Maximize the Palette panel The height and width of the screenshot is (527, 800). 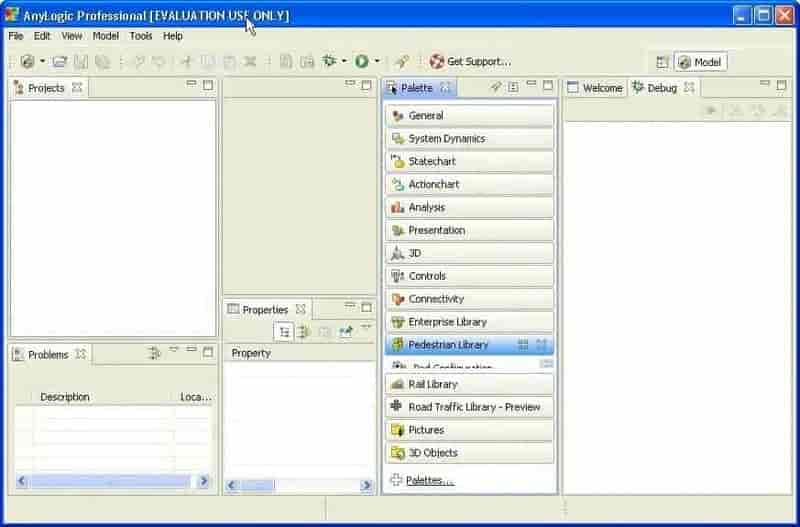click(x=548, y=85)
